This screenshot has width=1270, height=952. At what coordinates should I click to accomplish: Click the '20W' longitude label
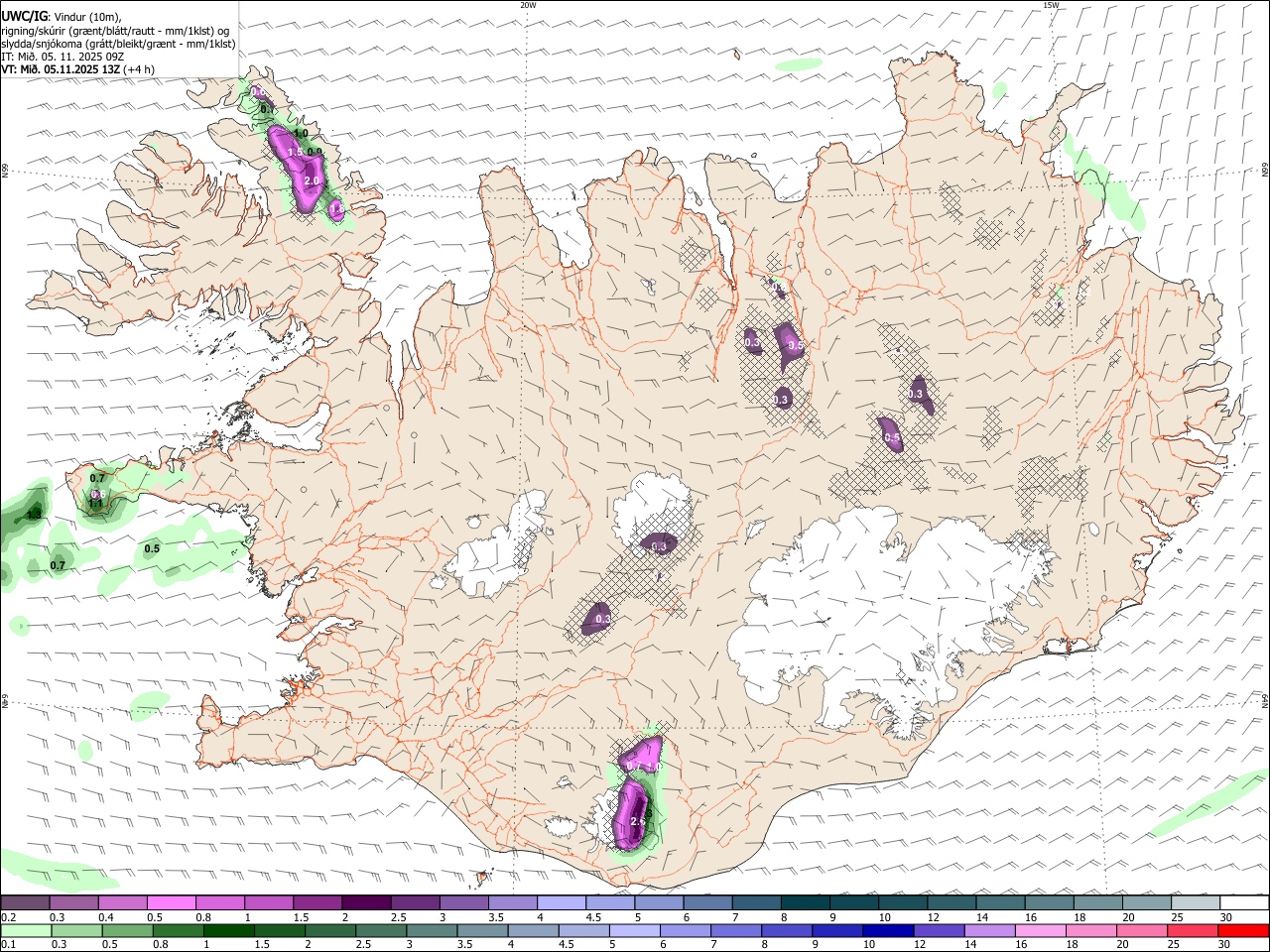[x=529, y=5]
